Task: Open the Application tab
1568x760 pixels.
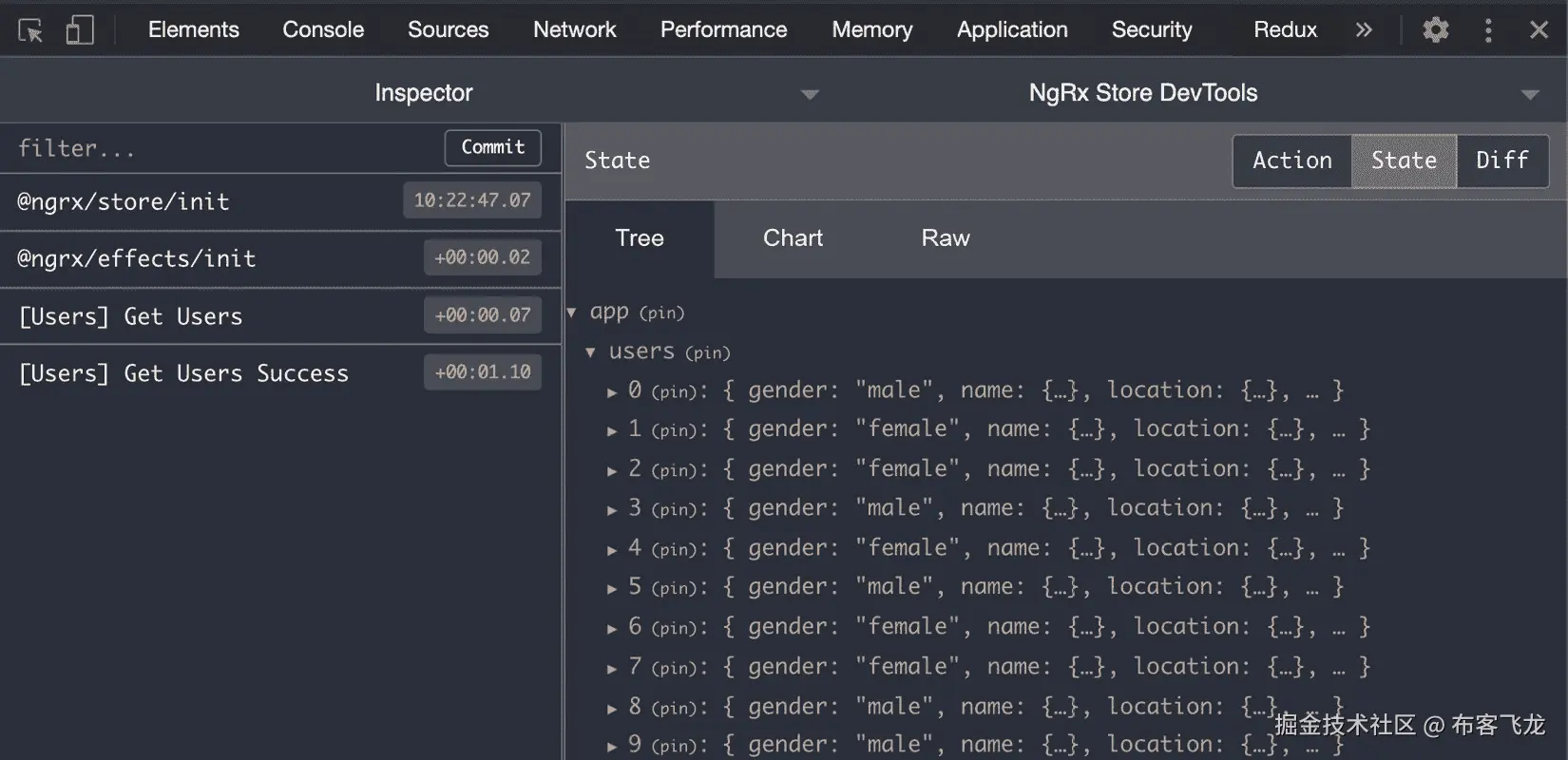Action: [1012, 29]
